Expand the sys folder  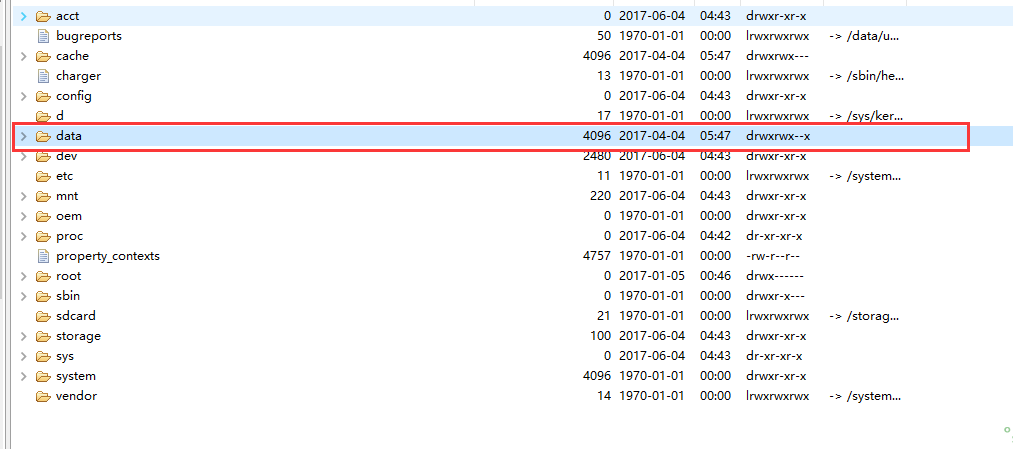24,356
